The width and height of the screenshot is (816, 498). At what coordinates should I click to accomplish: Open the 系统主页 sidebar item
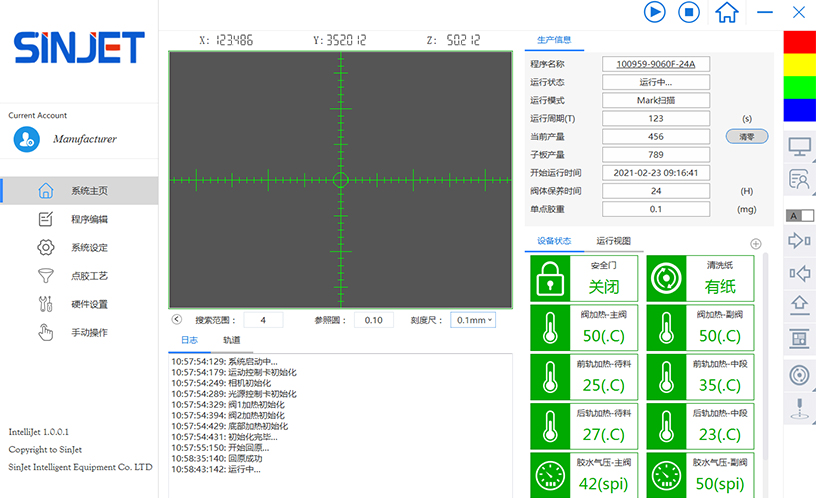coord(79,190)
